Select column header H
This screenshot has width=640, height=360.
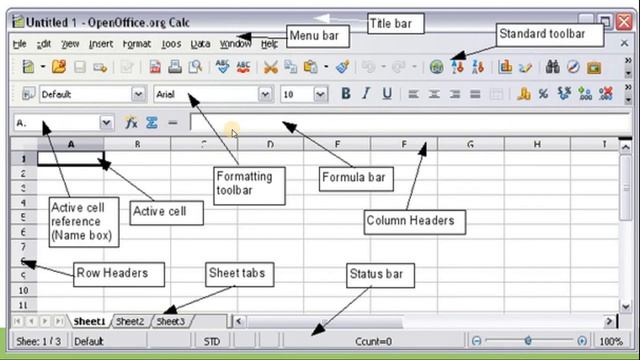pyautogui.click(x=537, y=144)
